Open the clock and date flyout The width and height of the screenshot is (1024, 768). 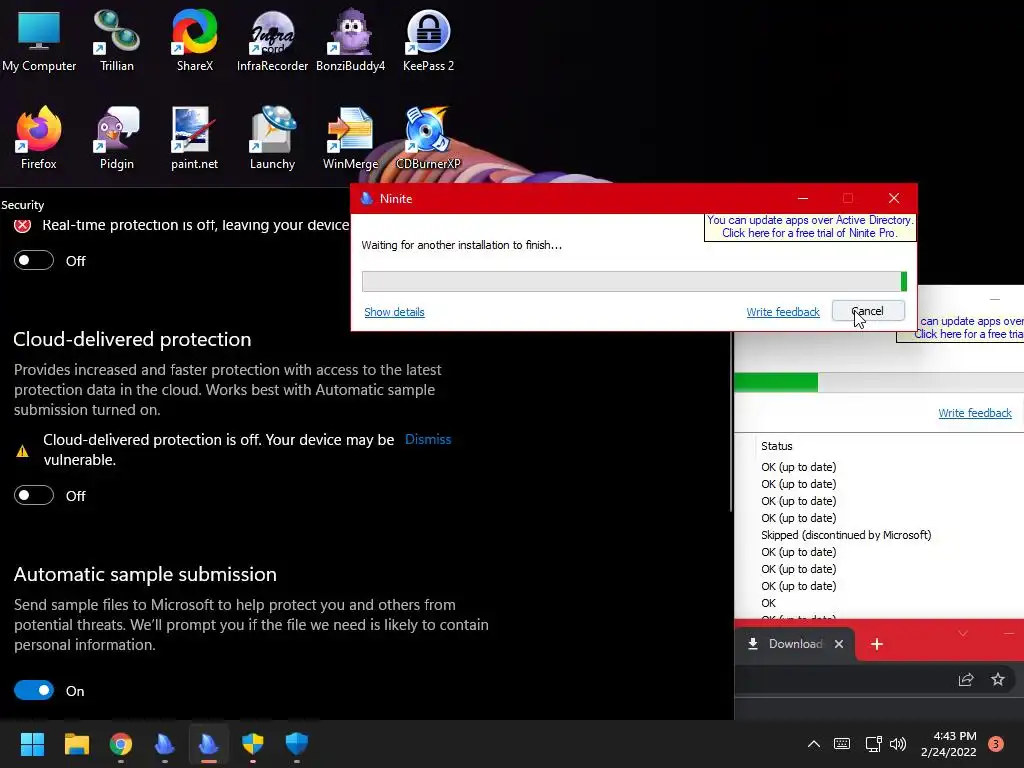949,744
